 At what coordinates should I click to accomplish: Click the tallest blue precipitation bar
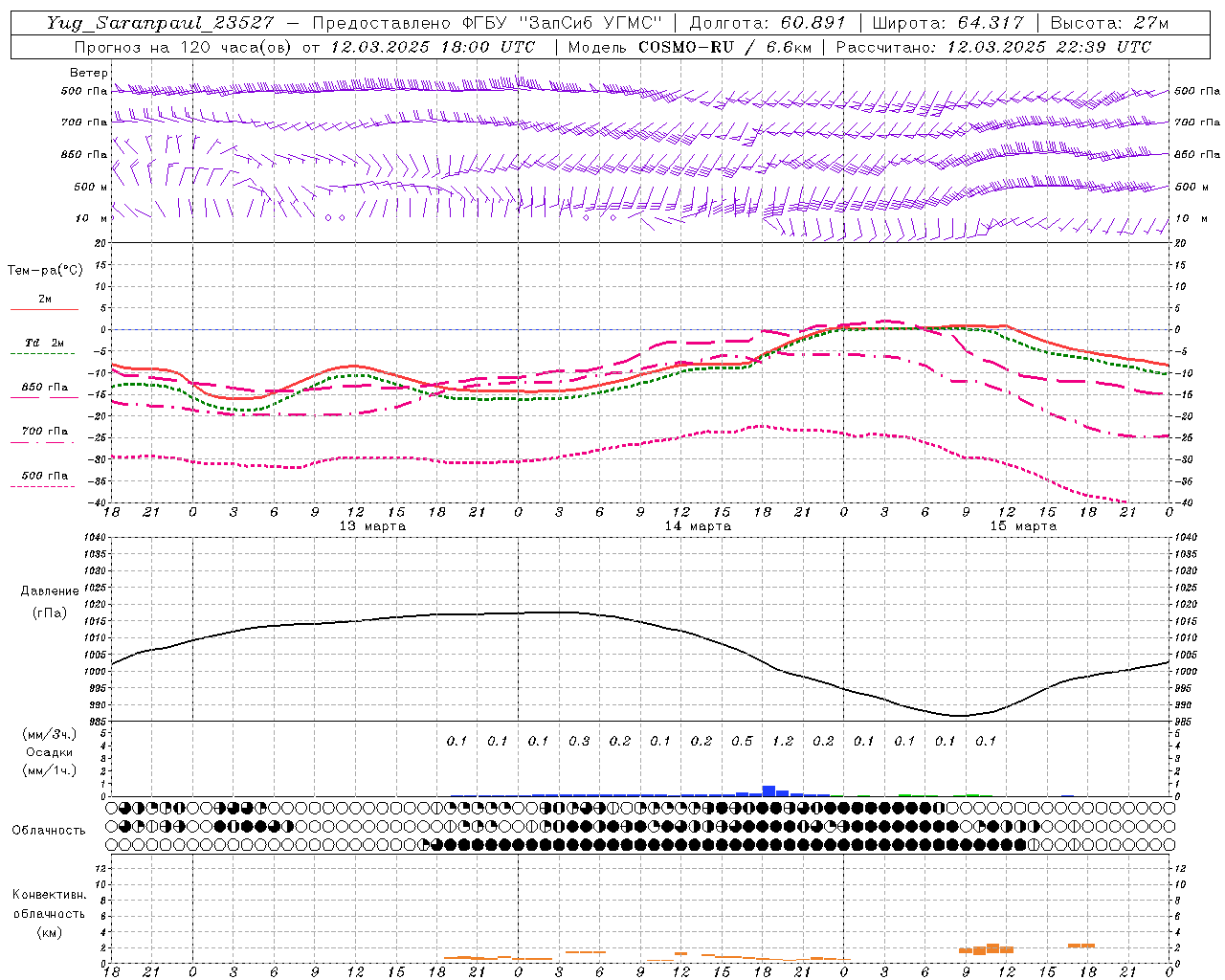coord(768,791)
